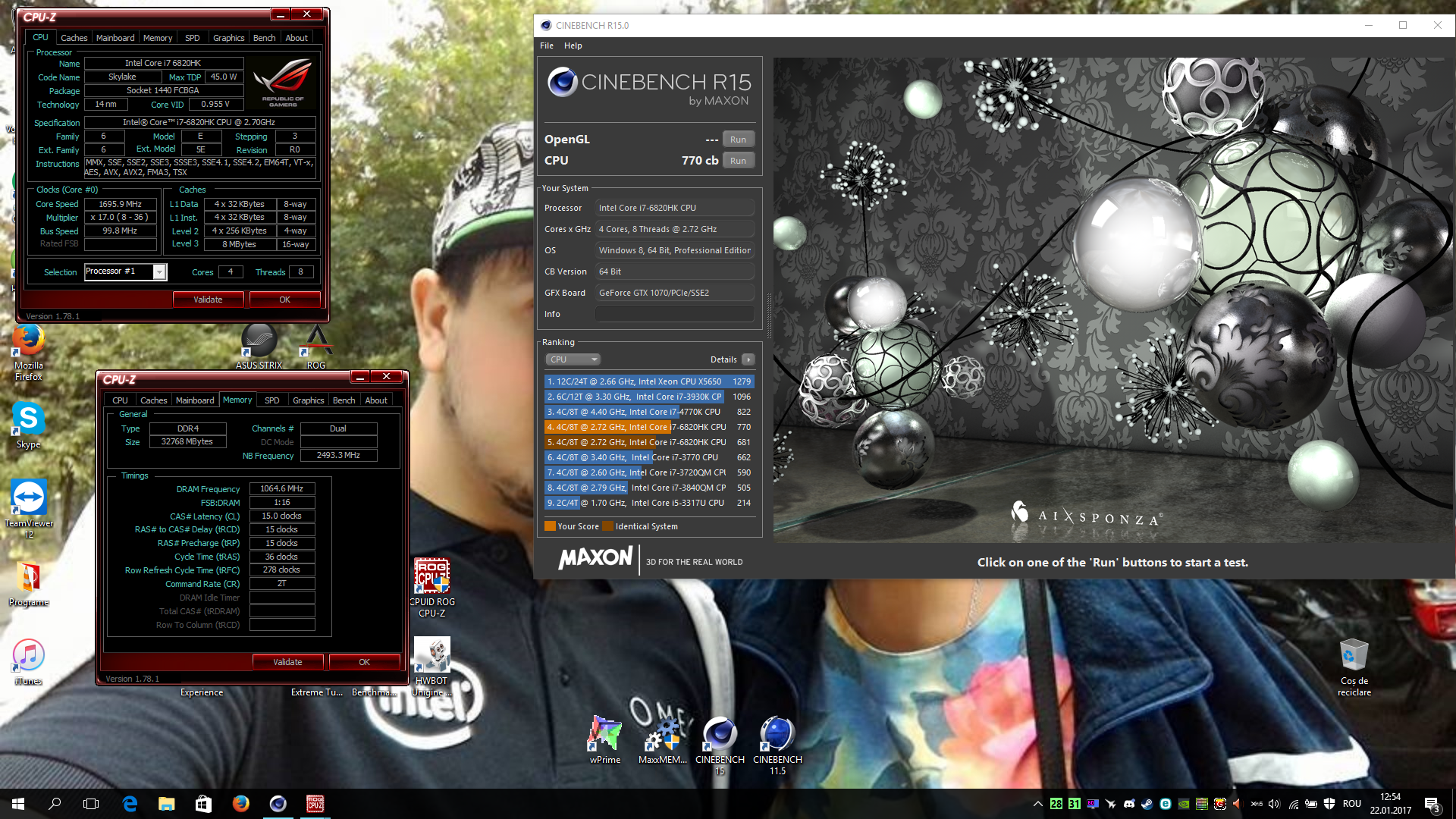The width and height of the screenshot is (1456, 819).
Task: Open the CPU ranking type dropdown
Action: [x=573, y=359]
